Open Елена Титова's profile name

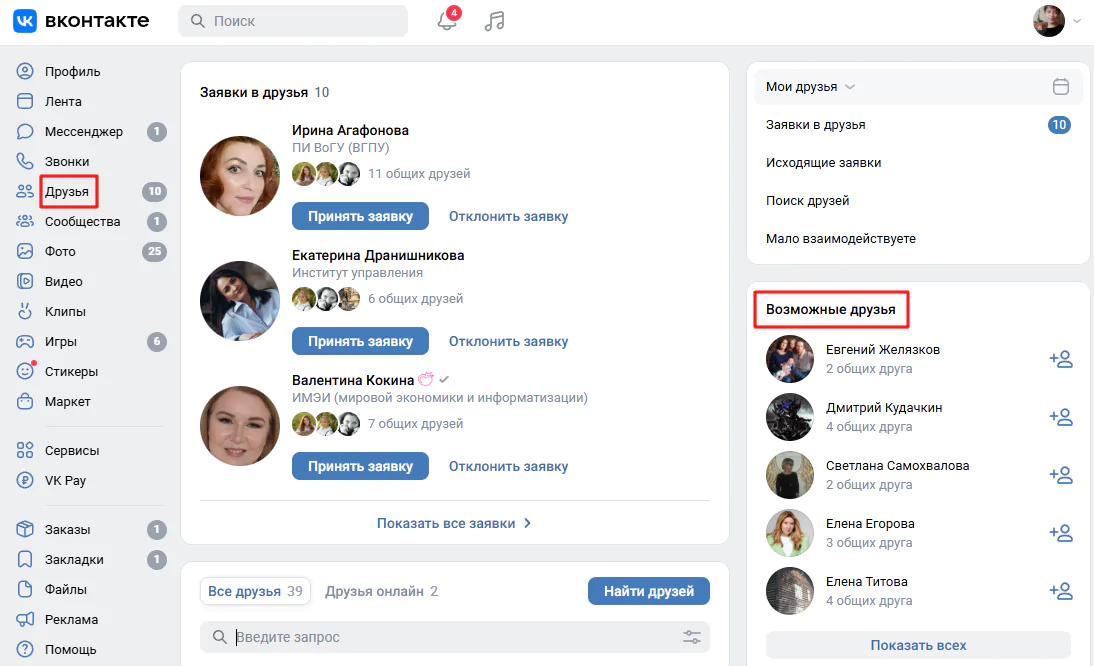tap(867, 582)
